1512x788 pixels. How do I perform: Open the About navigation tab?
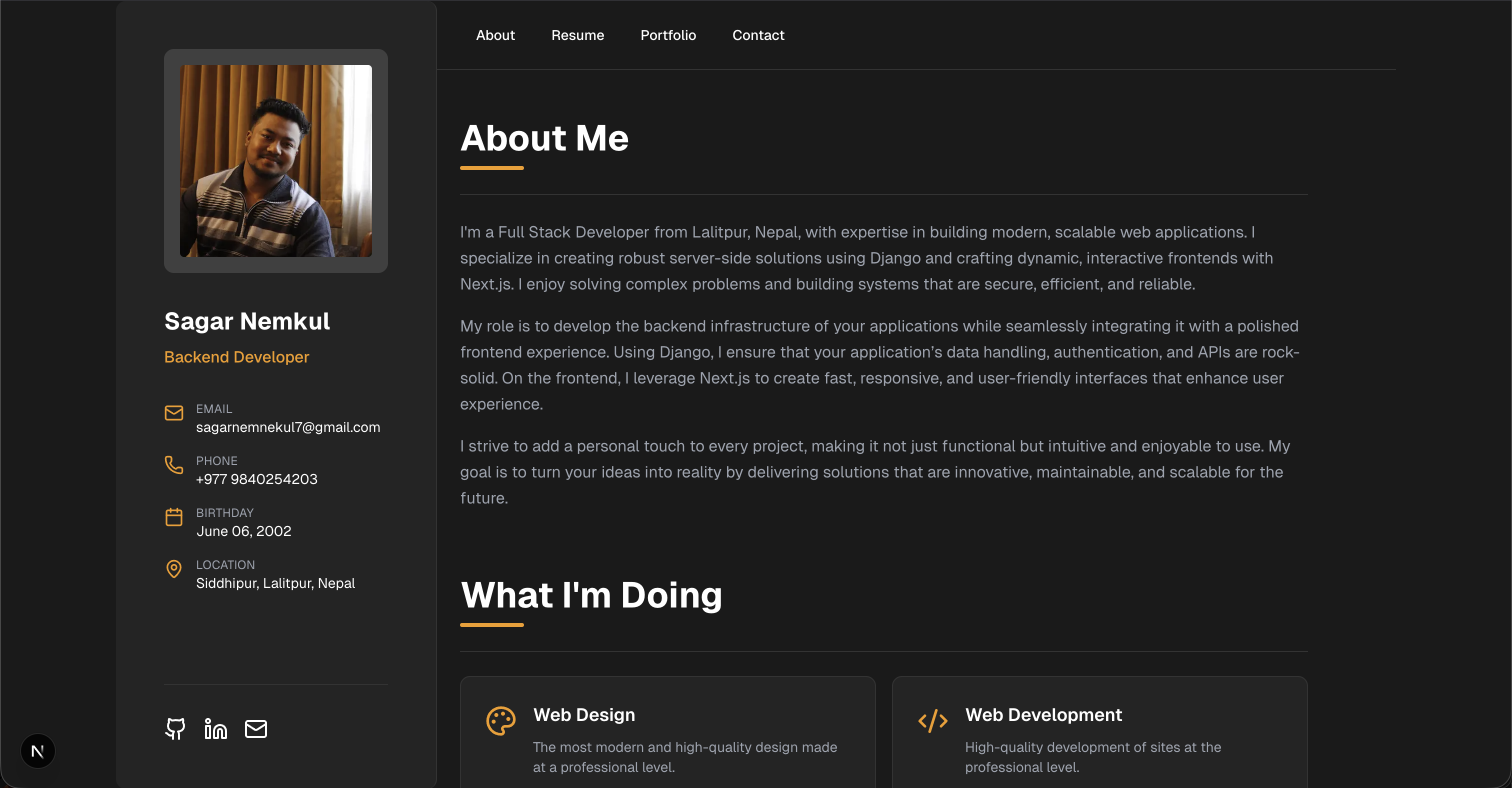[495, 35]
